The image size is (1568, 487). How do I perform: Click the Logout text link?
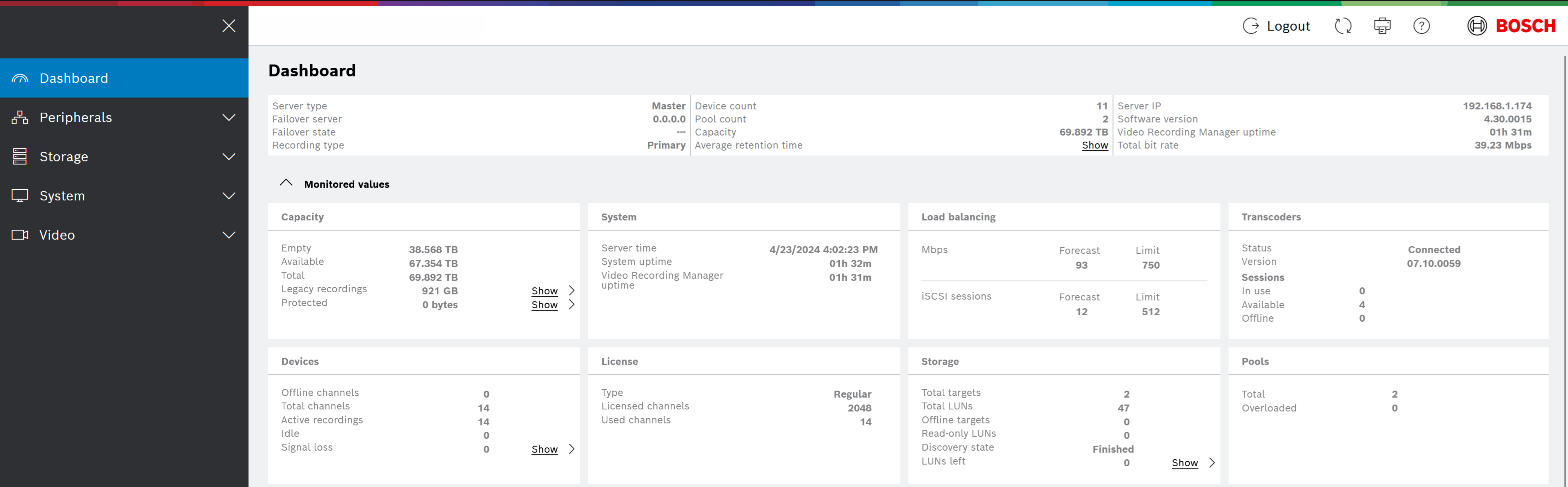pyautogui.click(x=1288, y=26)
